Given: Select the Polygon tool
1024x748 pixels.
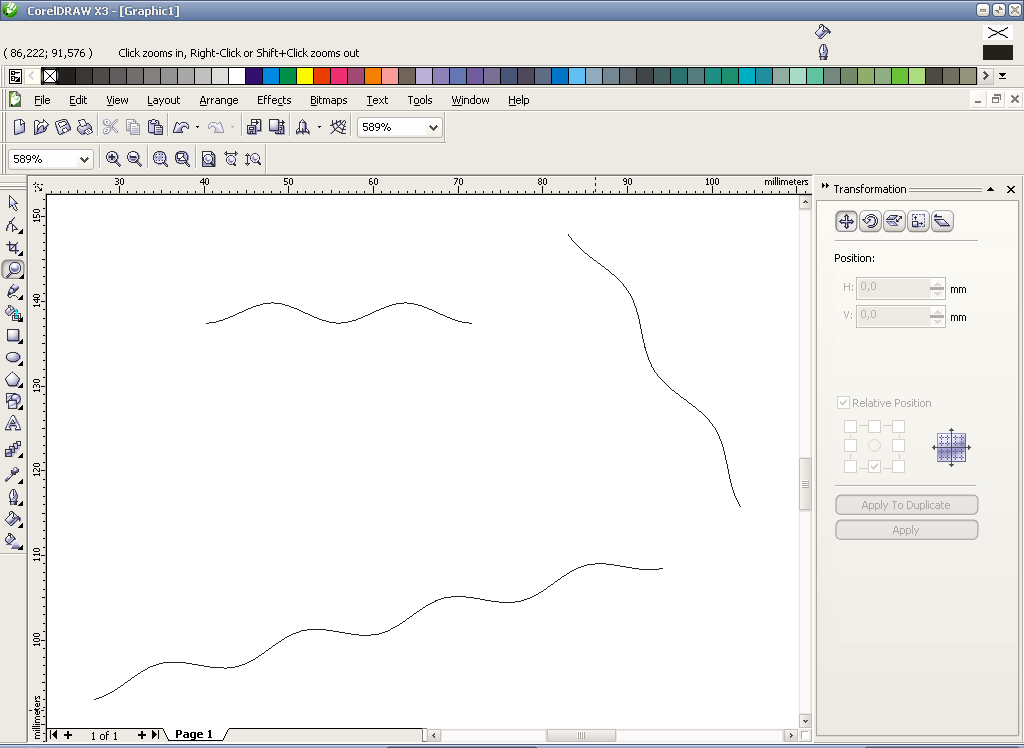Looking at the screenshot, I should pyautogui.click(x=13, y=380).
